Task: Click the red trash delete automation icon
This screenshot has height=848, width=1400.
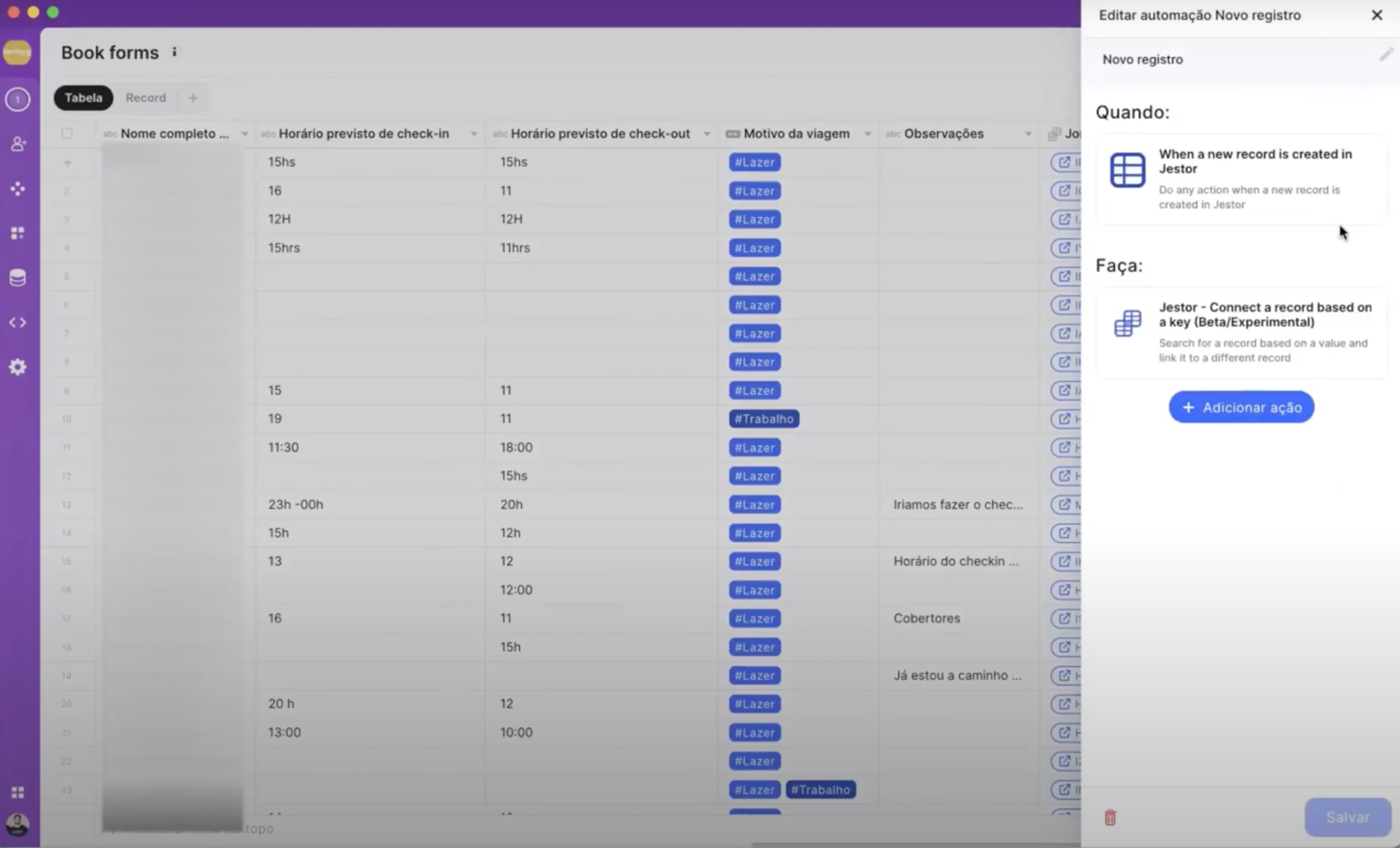Action: 1110,817
